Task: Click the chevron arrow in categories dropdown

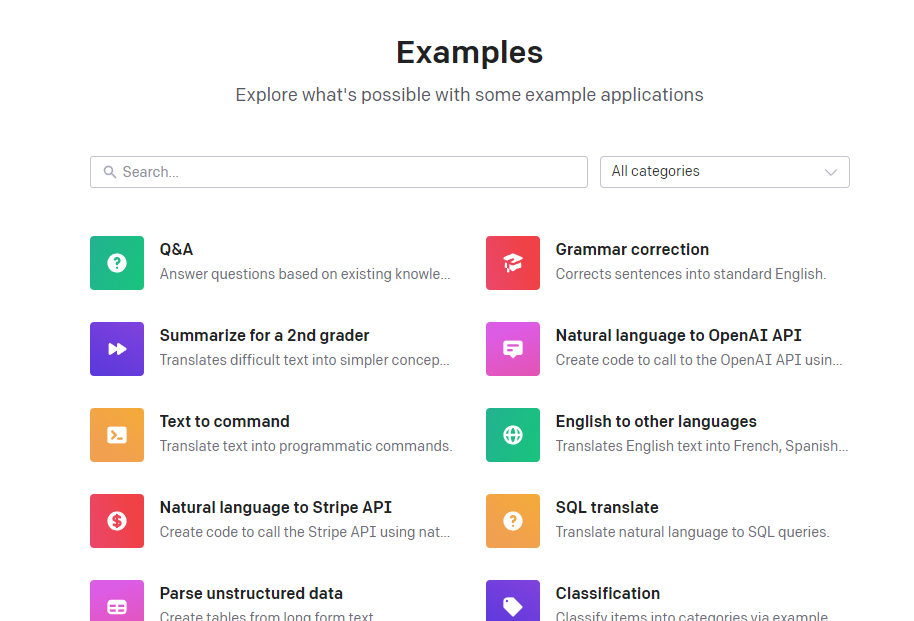Action: click(830, 172)
